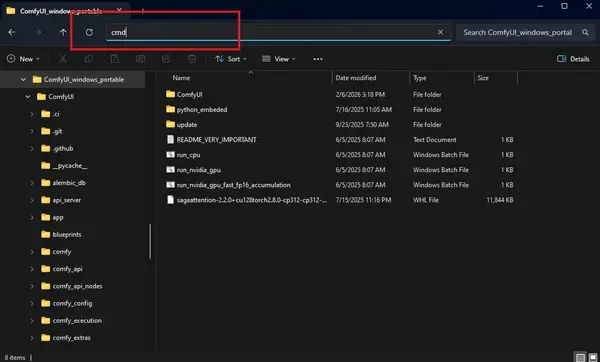Click the 2/6/2026 3:18 PM date
600x362 pixels.
click(360, 95)
